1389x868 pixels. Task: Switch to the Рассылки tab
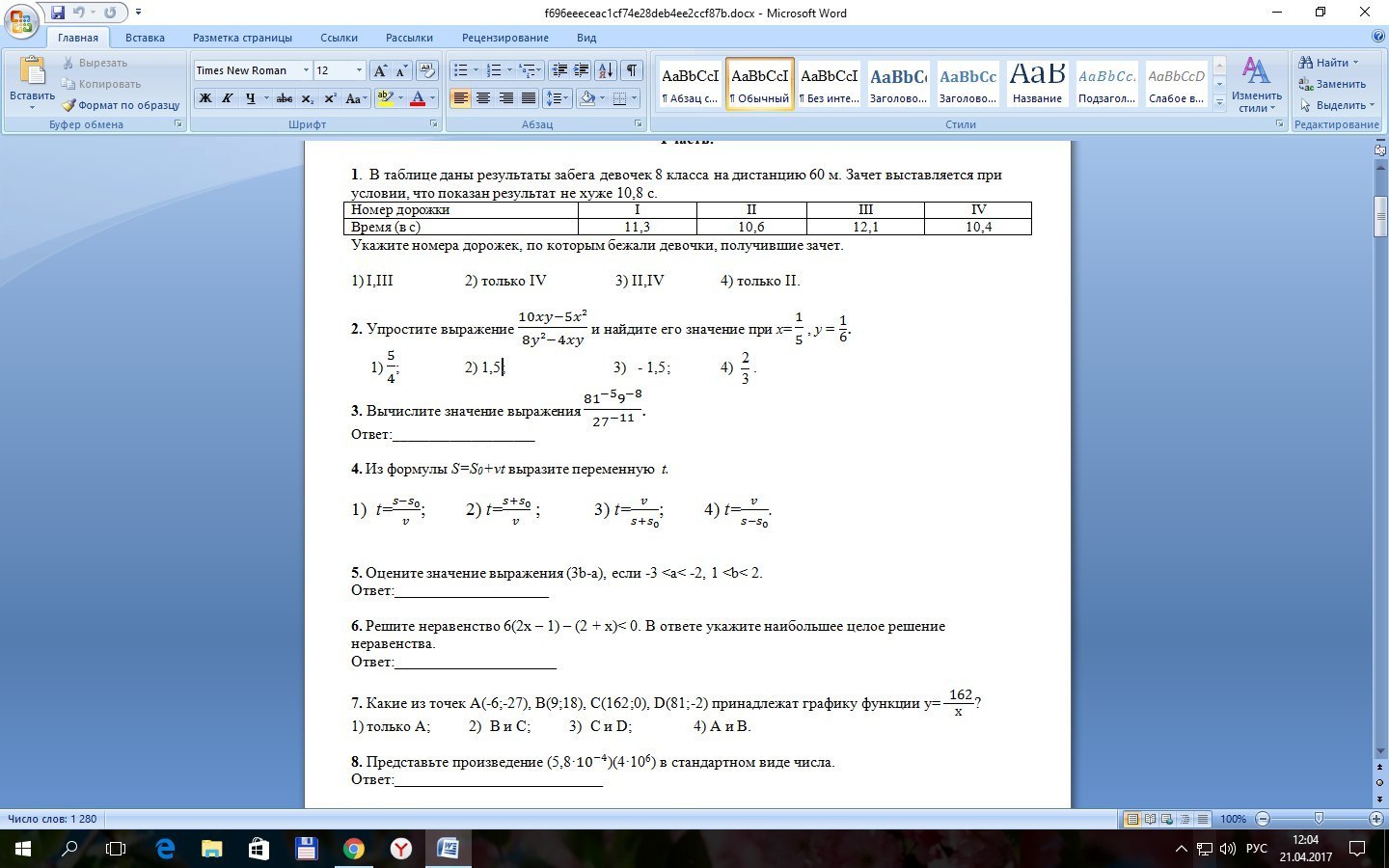tap(409, 38)
